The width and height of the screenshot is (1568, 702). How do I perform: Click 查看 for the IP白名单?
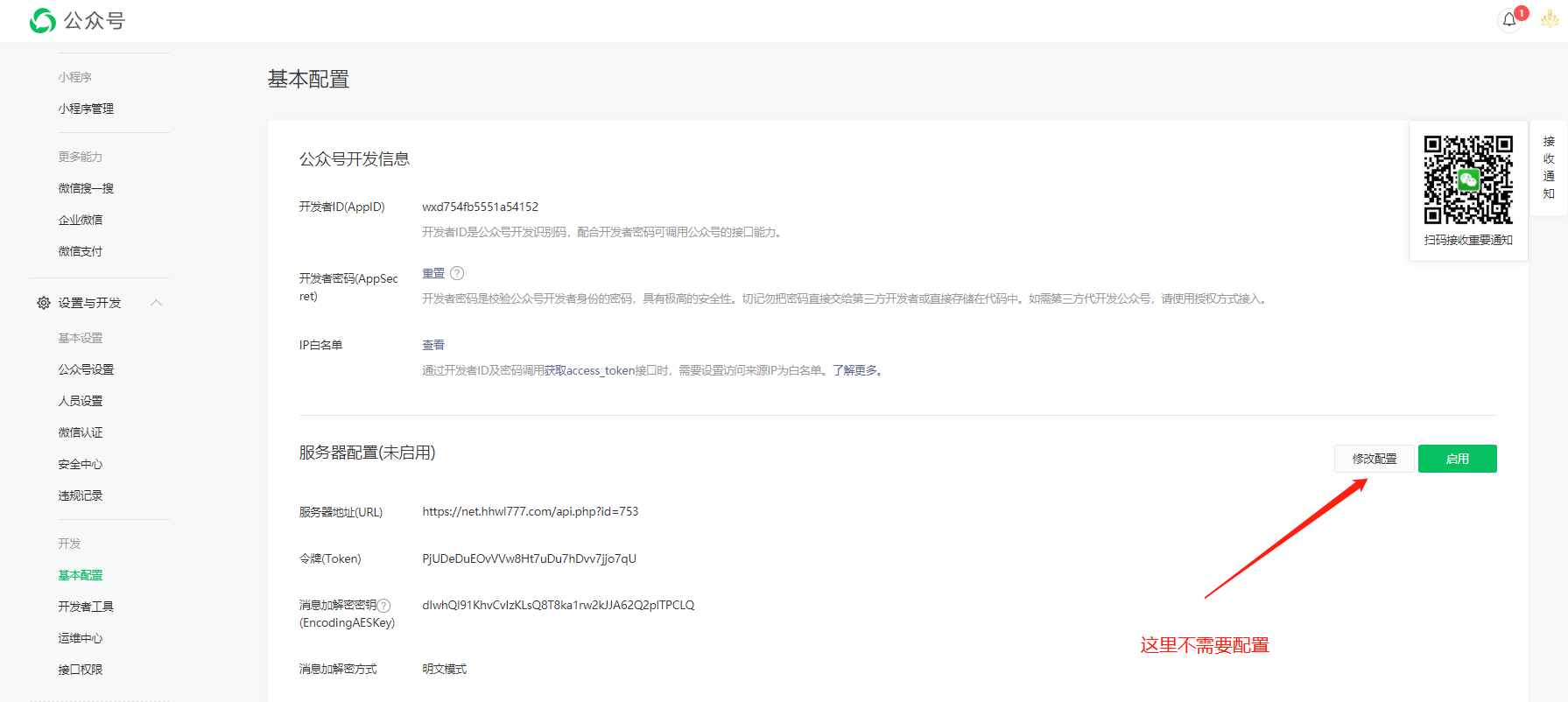coord(433,345)
